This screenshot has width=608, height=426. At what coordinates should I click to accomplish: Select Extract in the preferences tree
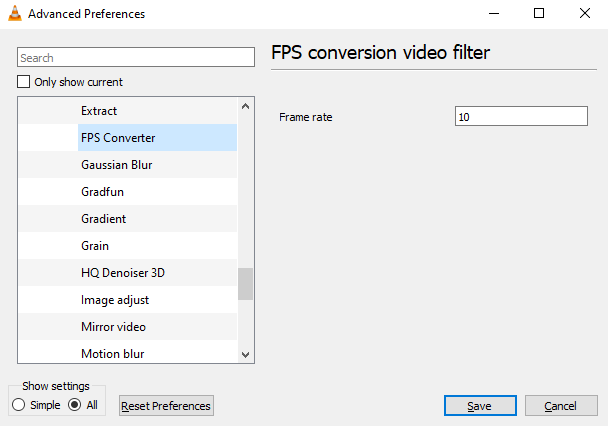pyautogui.click(x=99, y=111)
